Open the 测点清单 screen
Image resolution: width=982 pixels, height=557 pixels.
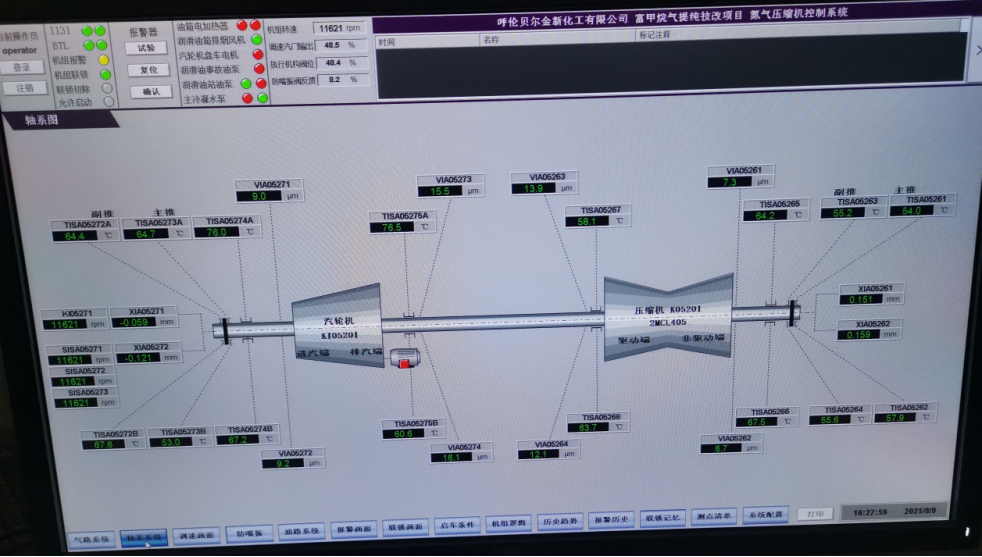[714, 516]
